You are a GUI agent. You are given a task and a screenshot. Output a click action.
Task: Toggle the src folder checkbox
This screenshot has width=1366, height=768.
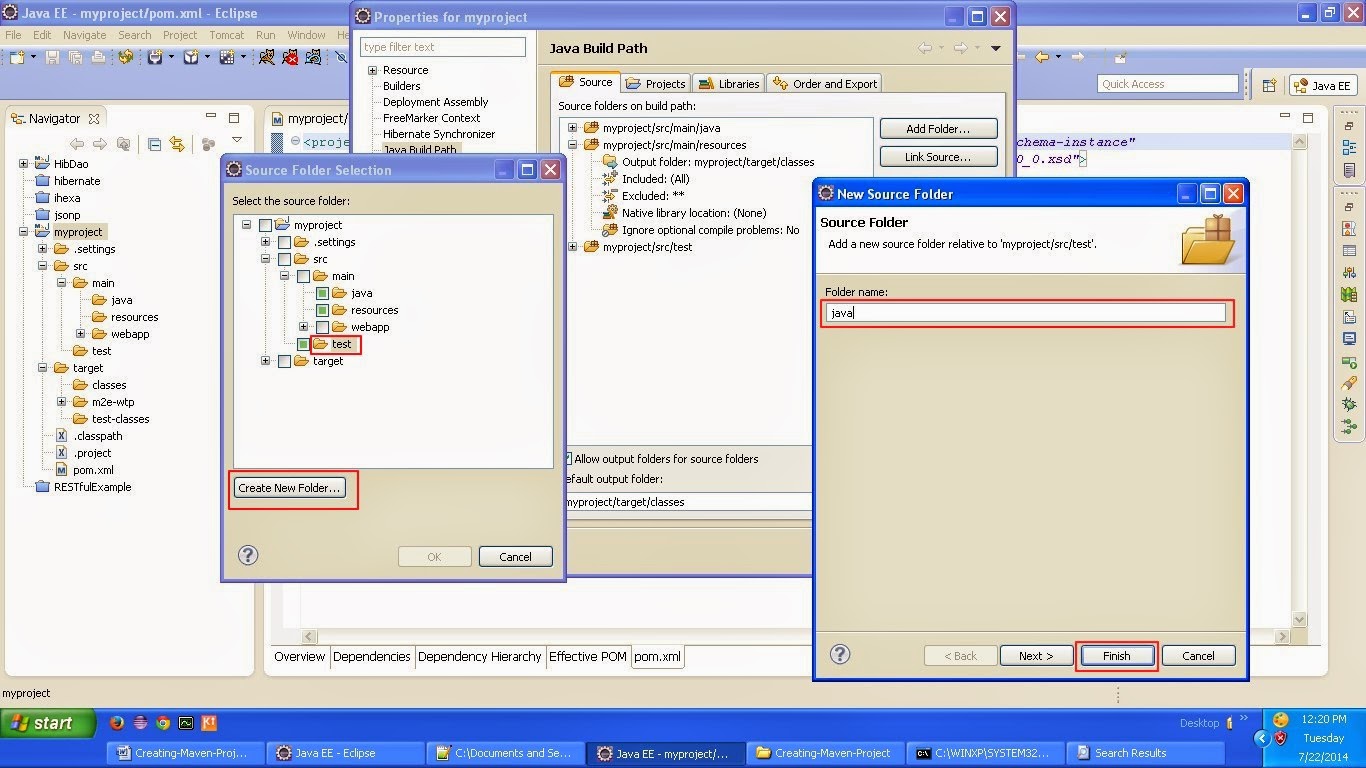click(x=284, y=259)
